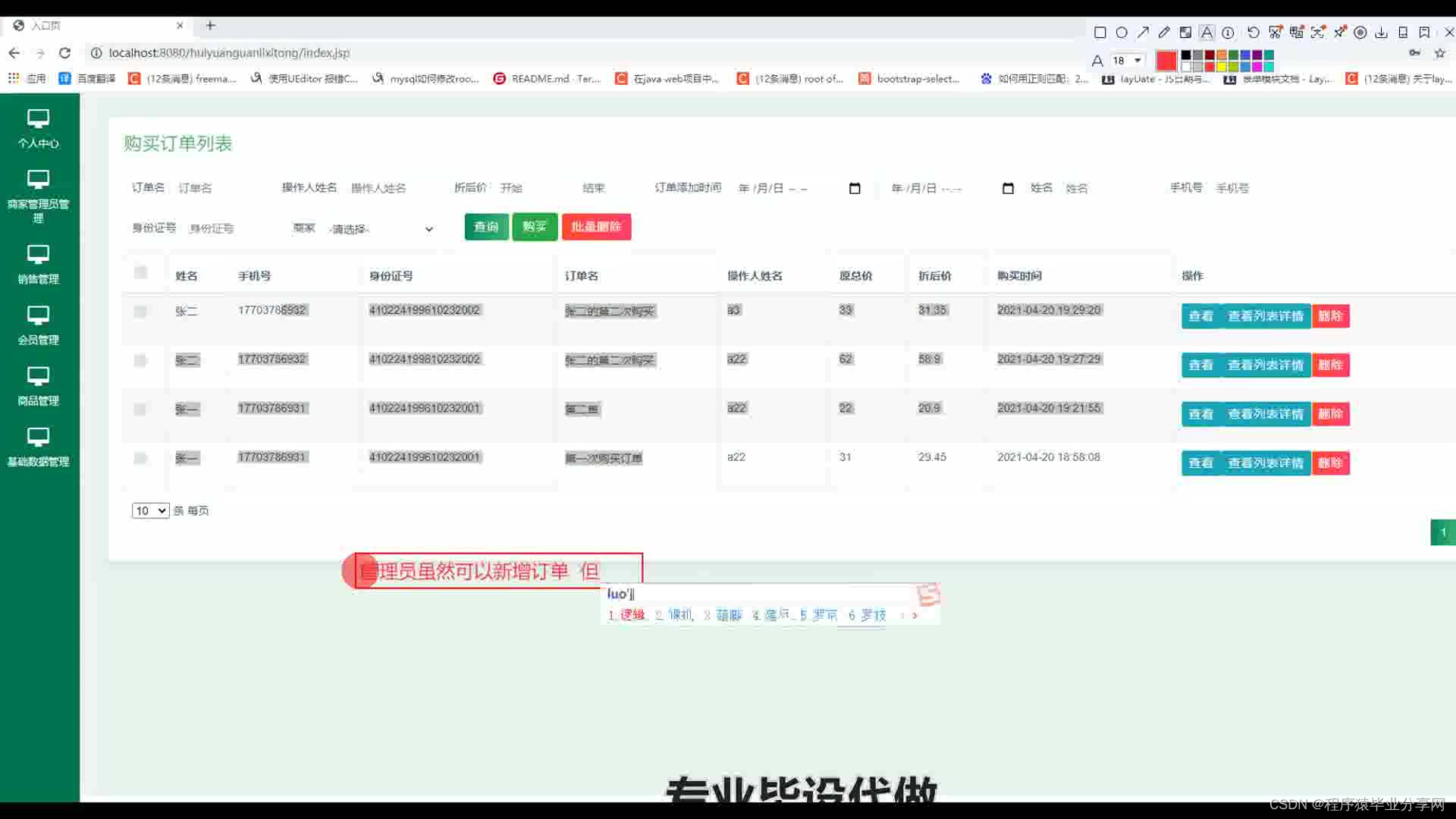Click the red 批量删除 button
1456x819 pixels.
(x=596, y=227)
